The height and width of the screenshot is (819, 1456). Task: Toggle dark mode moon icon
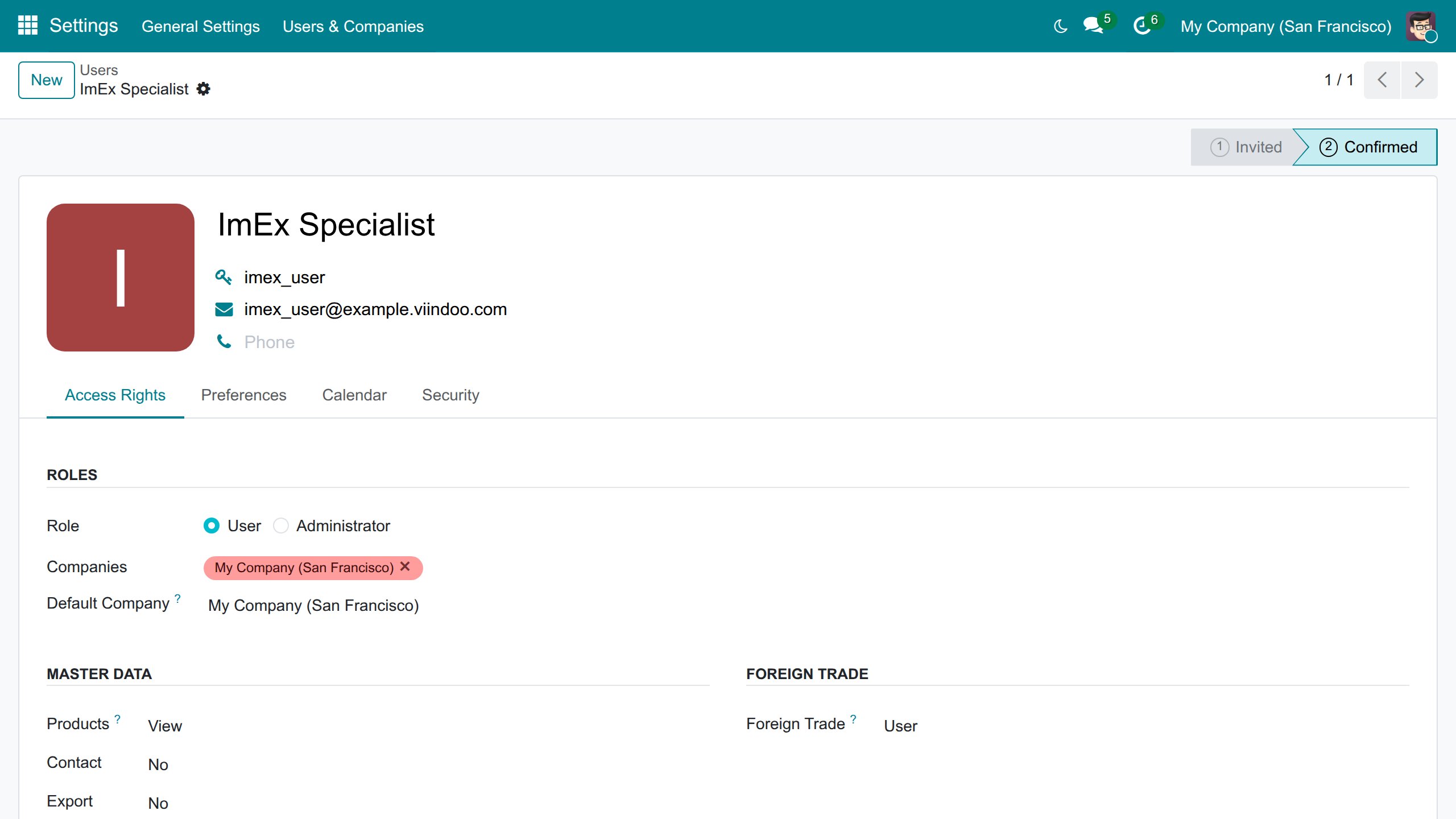pyautogui.click(x=1060, y=26)
